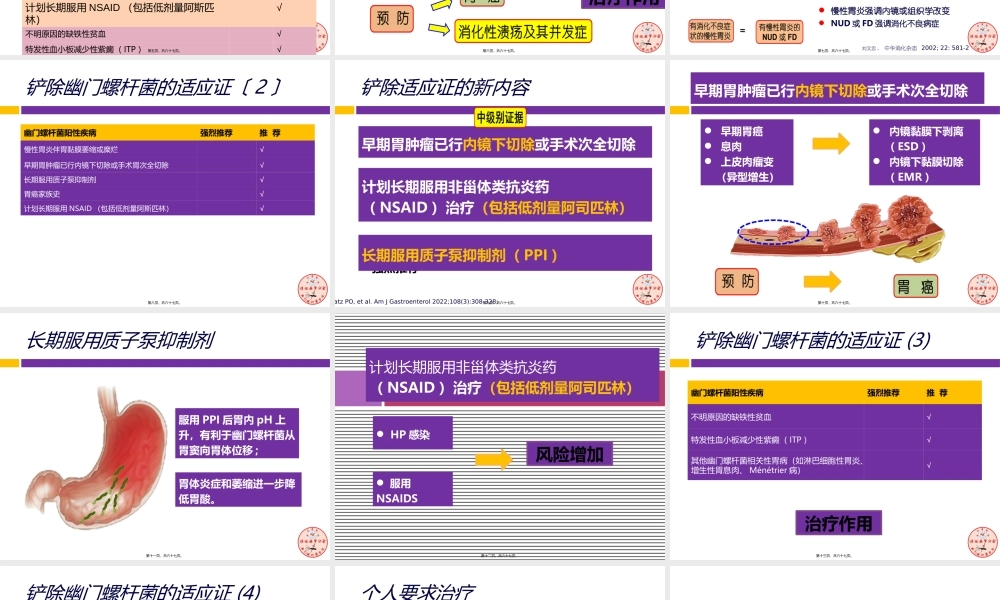Toggle the checkmark for 胃癌家族史 row
Screen dimensions: 1000x600
pos(261,193)
